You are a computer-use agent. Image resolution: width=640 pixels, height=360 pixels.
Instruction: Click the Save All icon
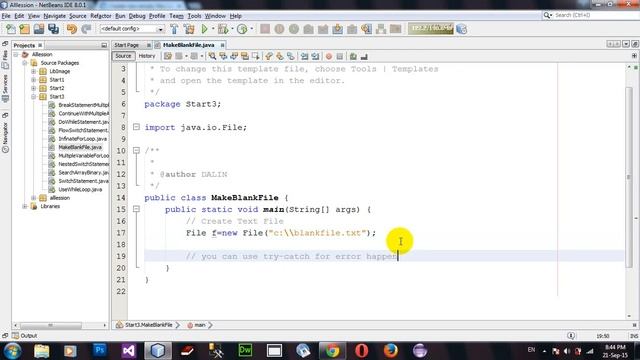(x=53, y=29)
